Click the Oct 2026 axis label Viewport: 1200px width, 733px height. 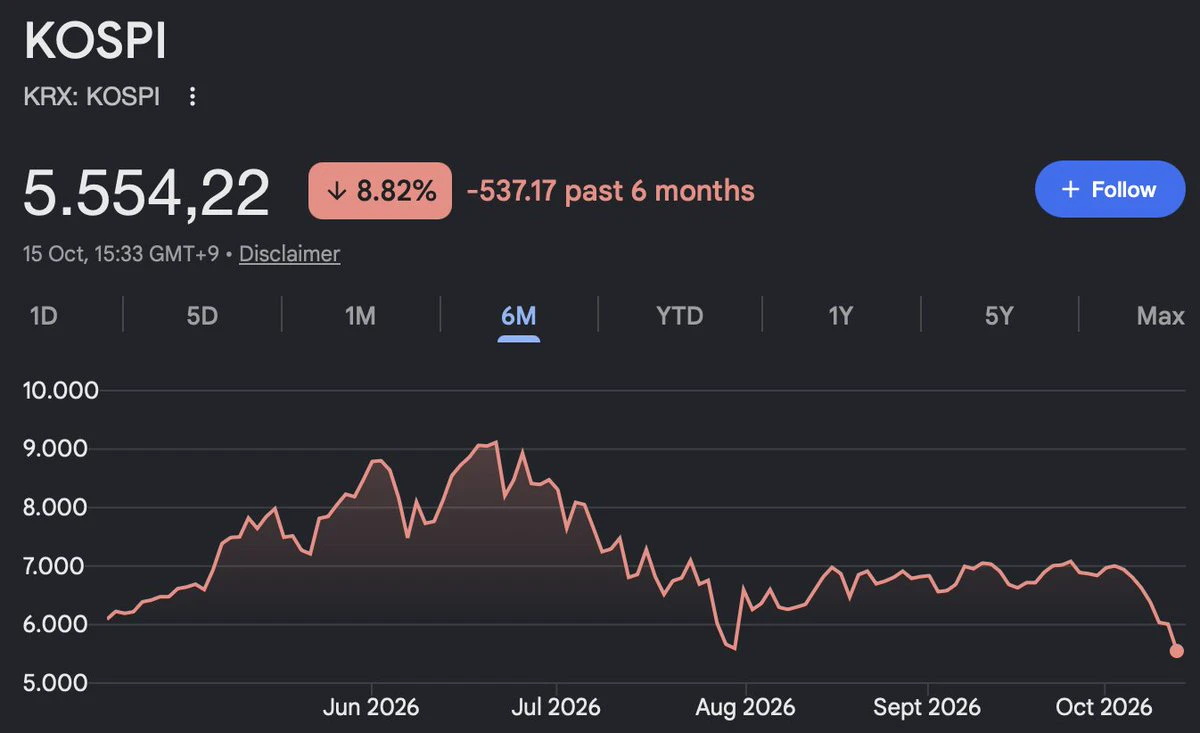coord(1104,707)
